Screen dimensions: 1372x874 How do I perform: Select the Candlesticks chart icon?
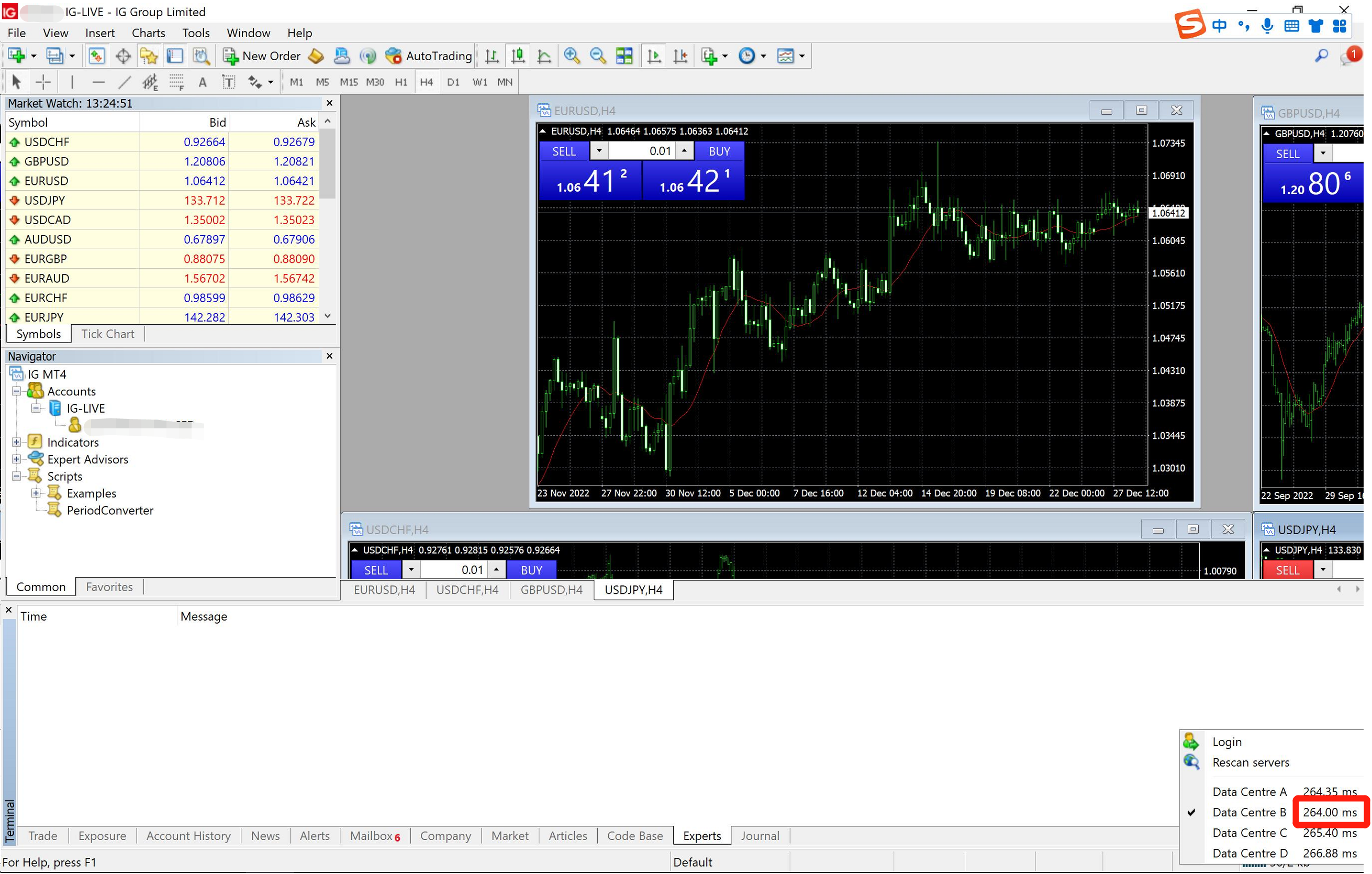click(x=518, y=56)
